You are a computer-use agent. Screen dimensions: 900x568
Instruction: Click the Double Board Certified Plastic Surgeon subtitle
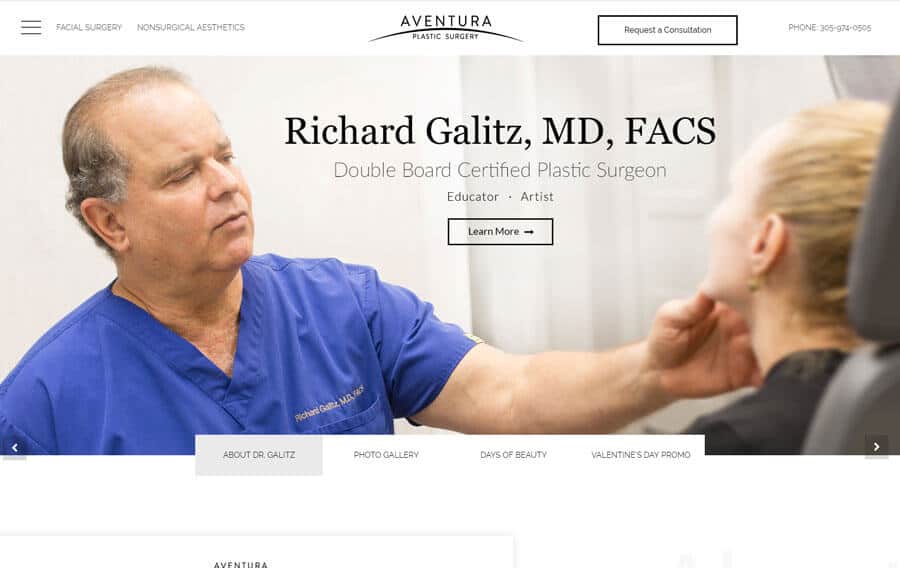(x=500, y=170)
